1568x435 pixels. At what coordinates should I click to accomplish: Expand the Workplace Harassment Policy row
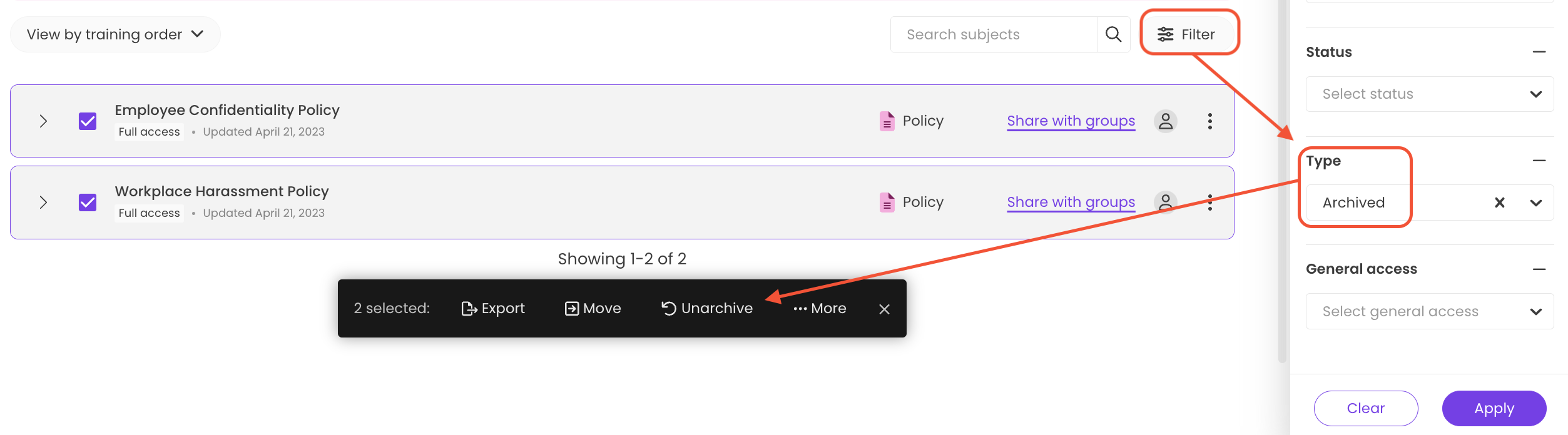43,202
